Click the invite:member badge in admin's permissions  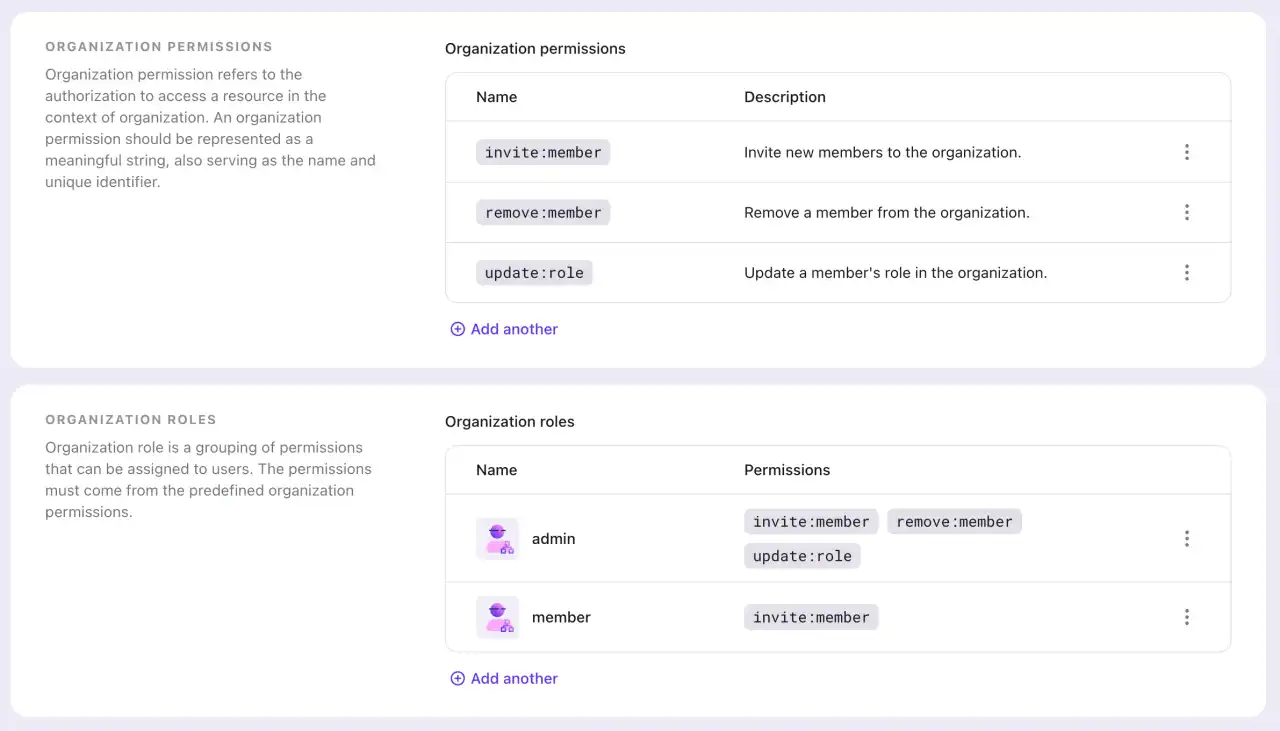[810, 521]
